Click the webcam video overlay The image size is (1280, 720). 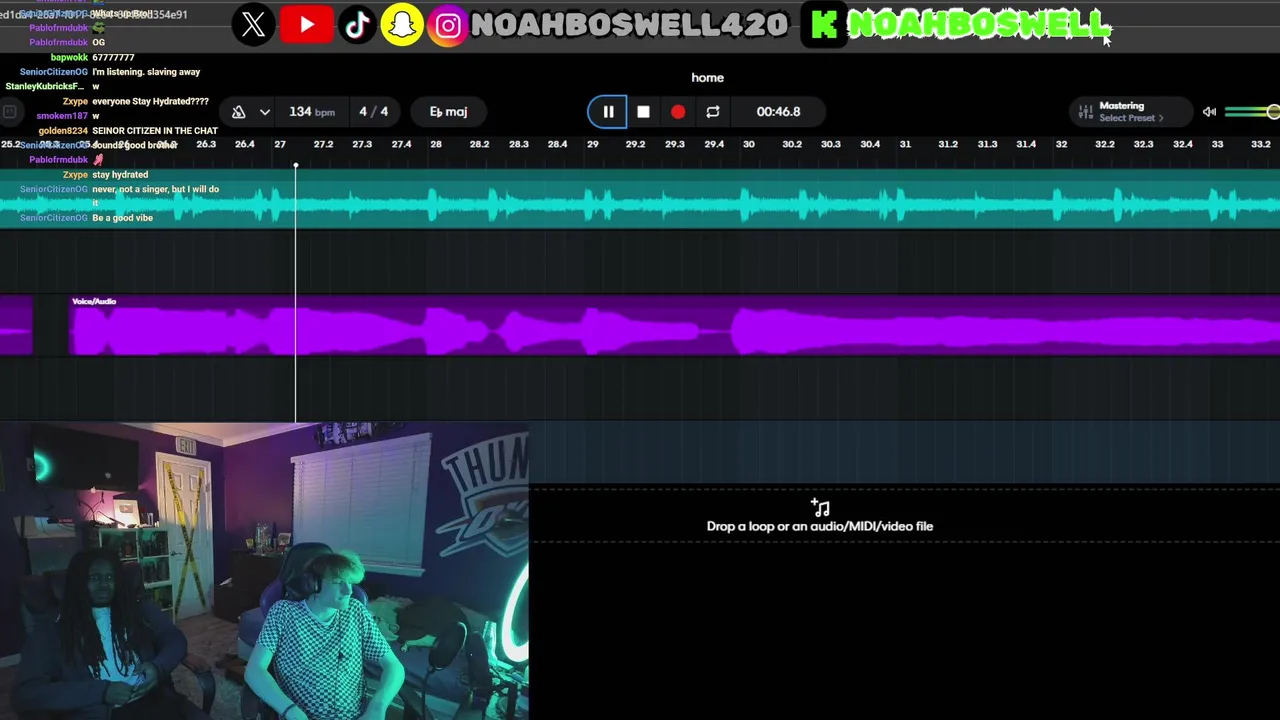pyautogui.click(x=264, y=571)
